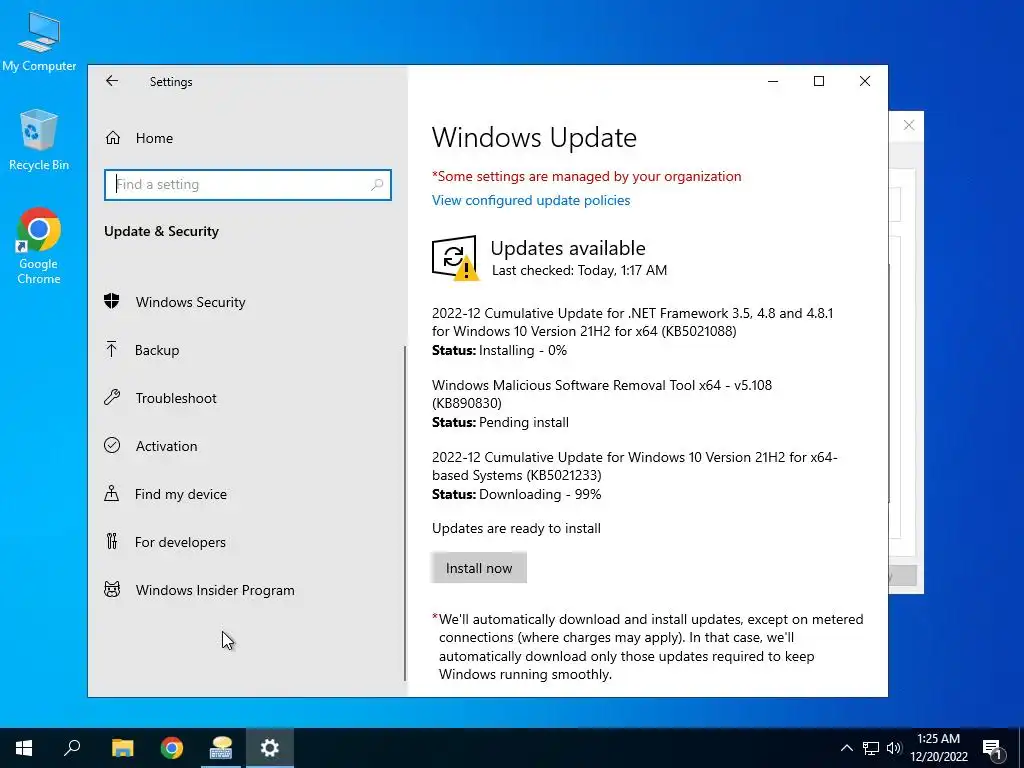Open For developers tools icon
The image size is (1024, 768).
[112, 541]
